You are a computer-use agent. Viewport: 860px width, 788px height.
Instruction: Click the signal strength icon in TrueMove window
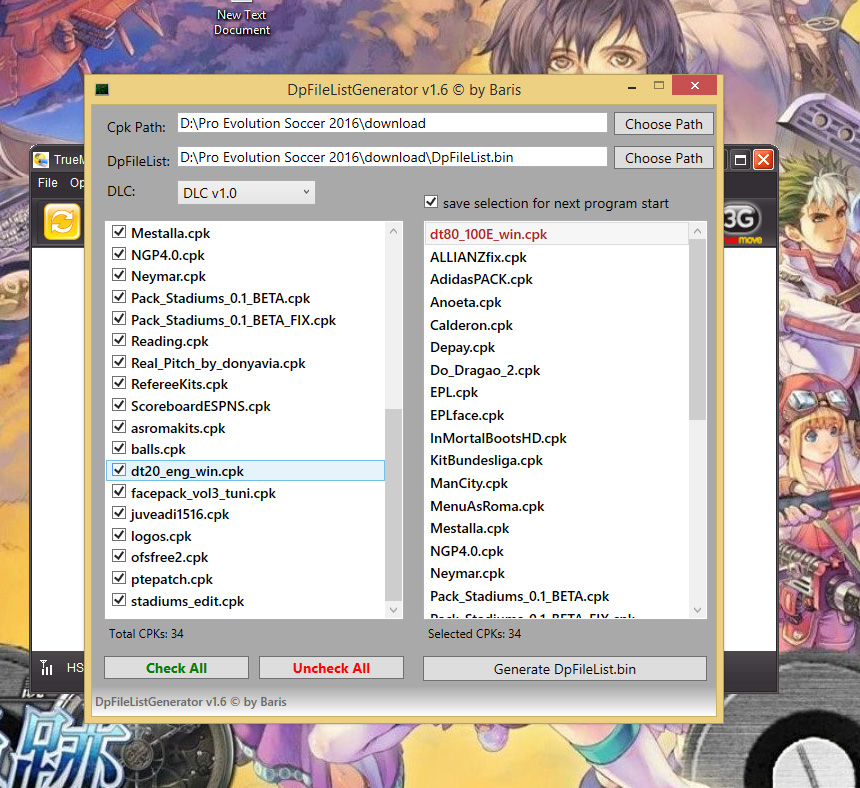pos(47,667)
